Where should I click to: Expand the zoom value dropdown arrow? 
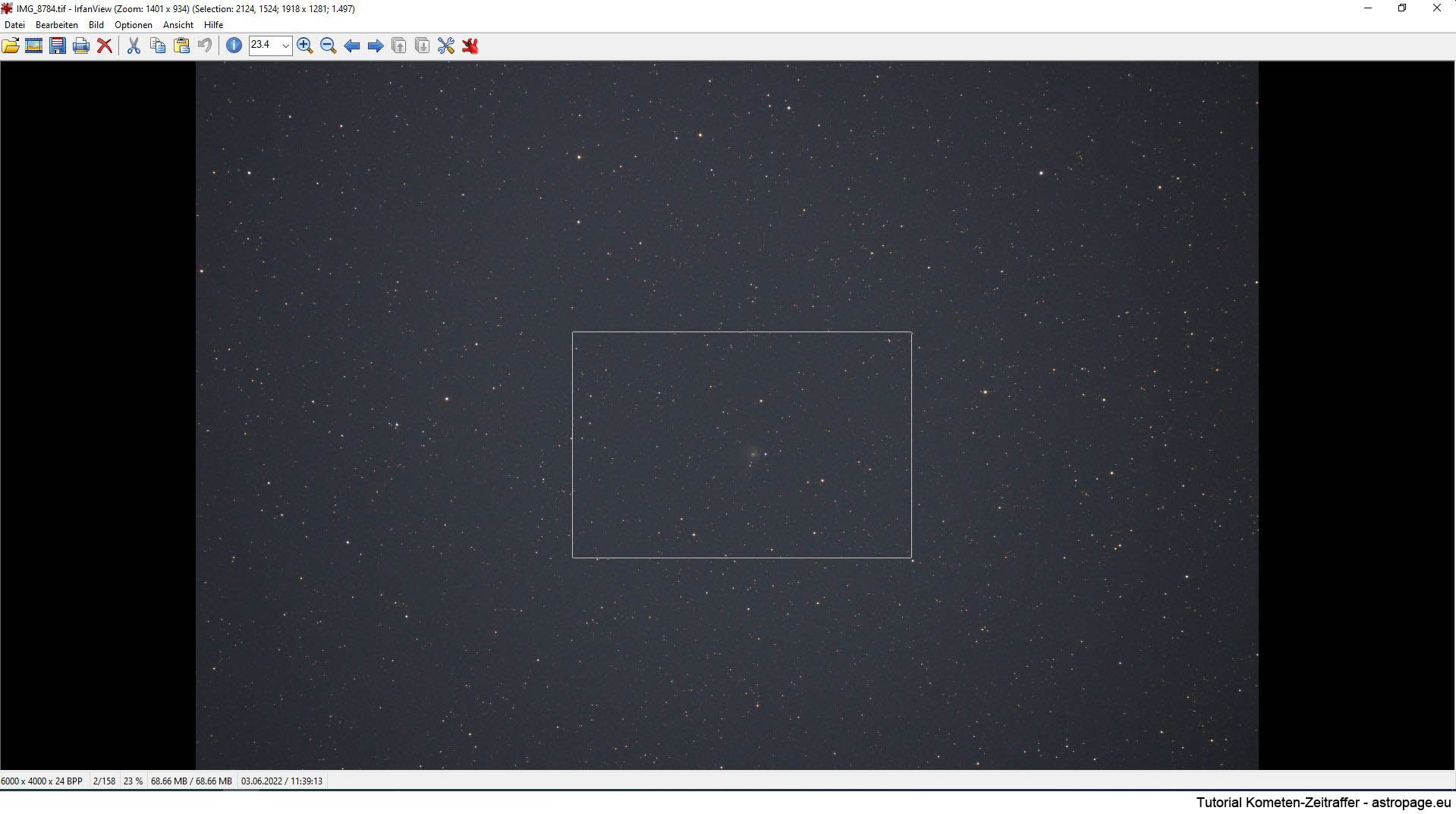pyautogui.click(x=285, y=46)
